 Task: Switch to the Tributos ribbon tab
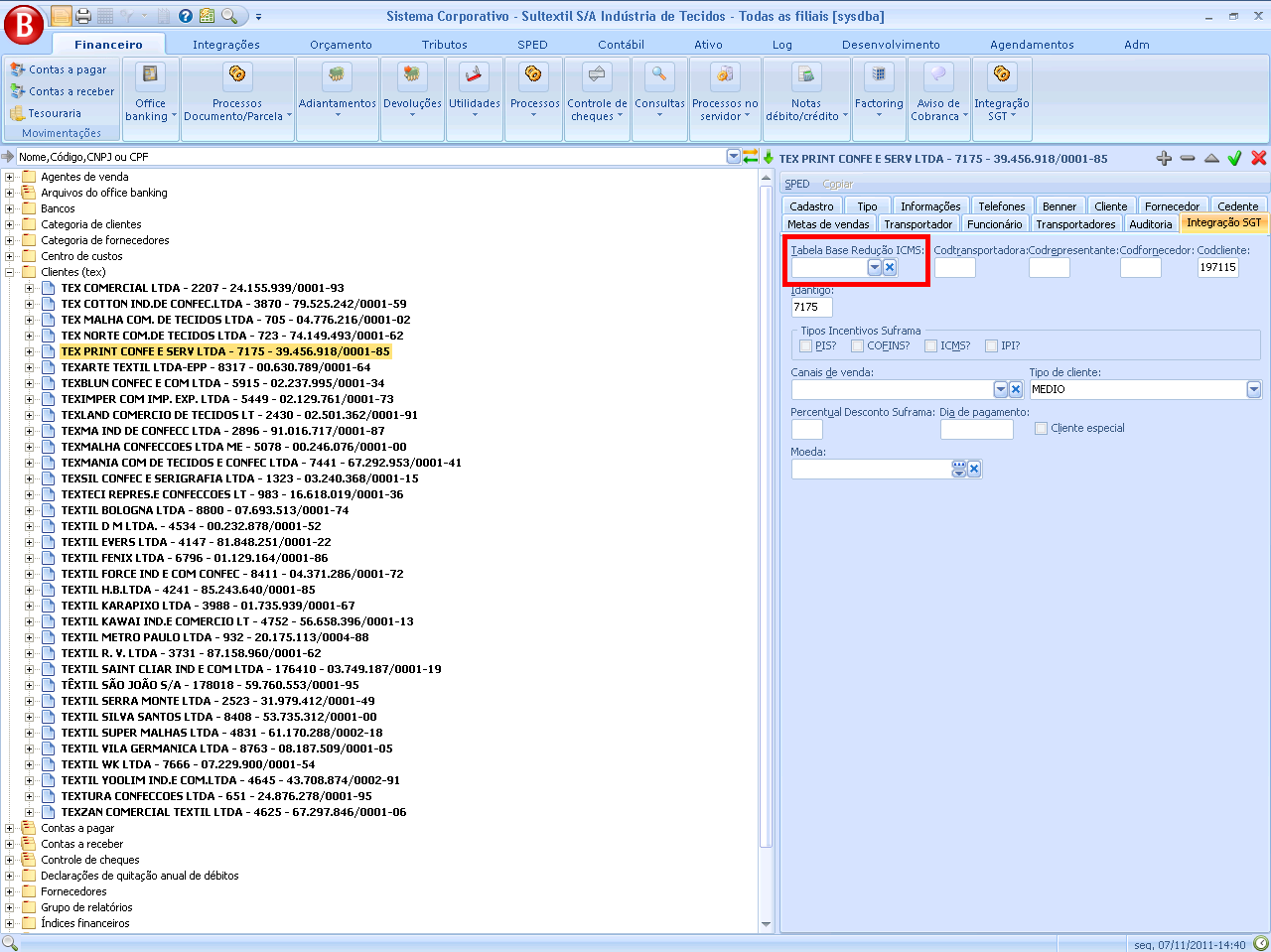point(444,45)
